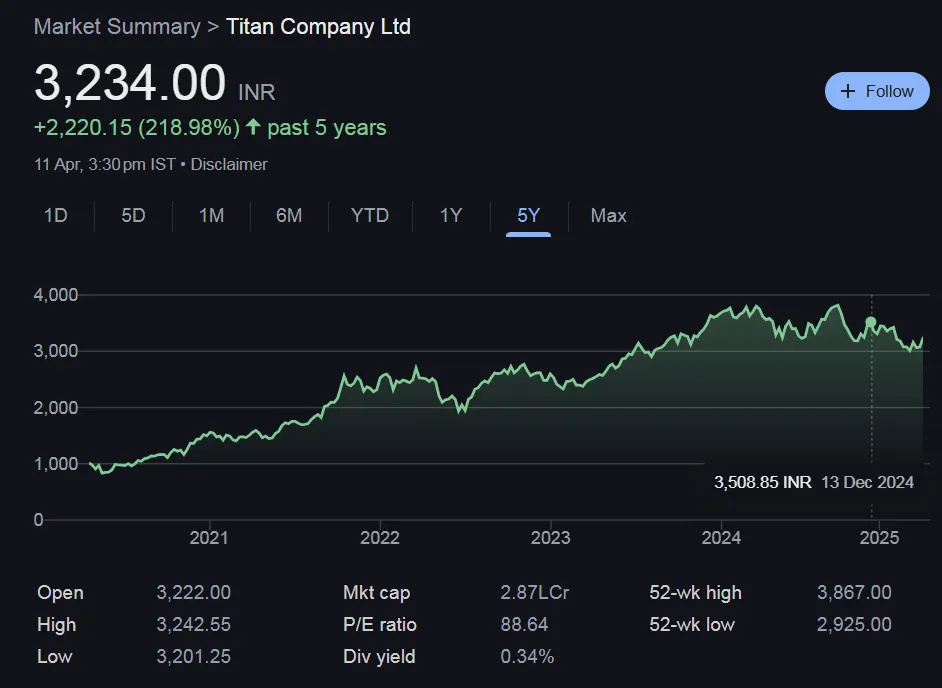Click the Mkt cap value 2.87LCr
Screen dimensions: 942x688
pyautogui.click(x=535, y=593)
